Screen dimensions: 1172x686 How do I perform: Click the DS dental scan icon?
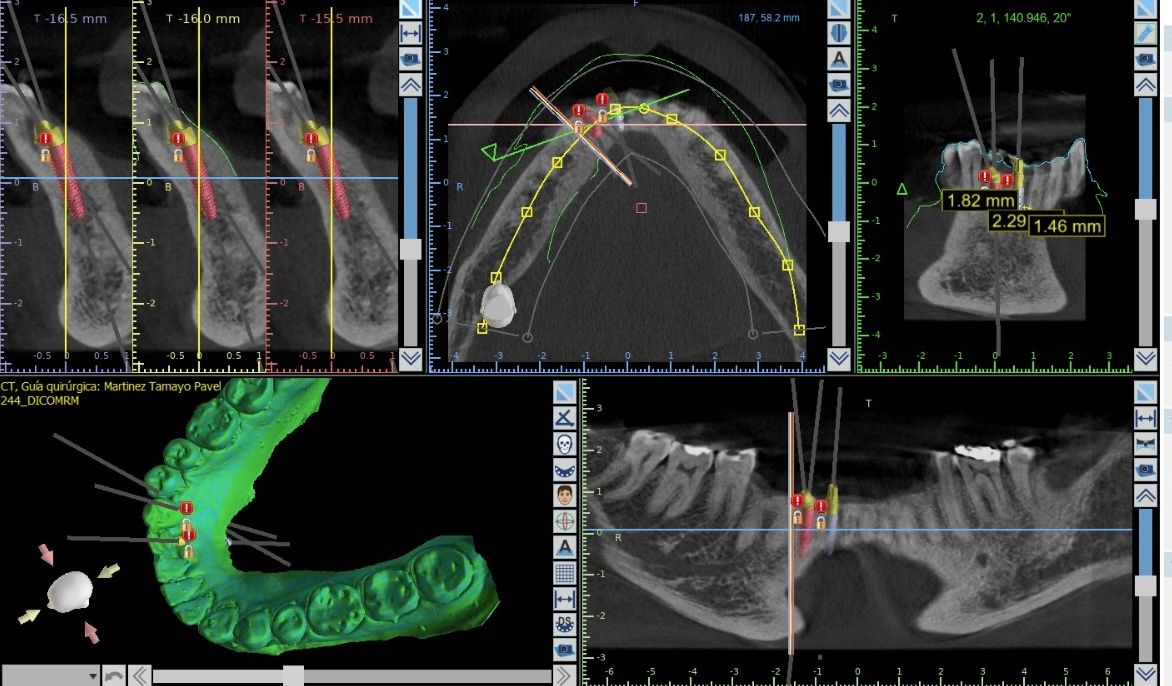(564, 625)
